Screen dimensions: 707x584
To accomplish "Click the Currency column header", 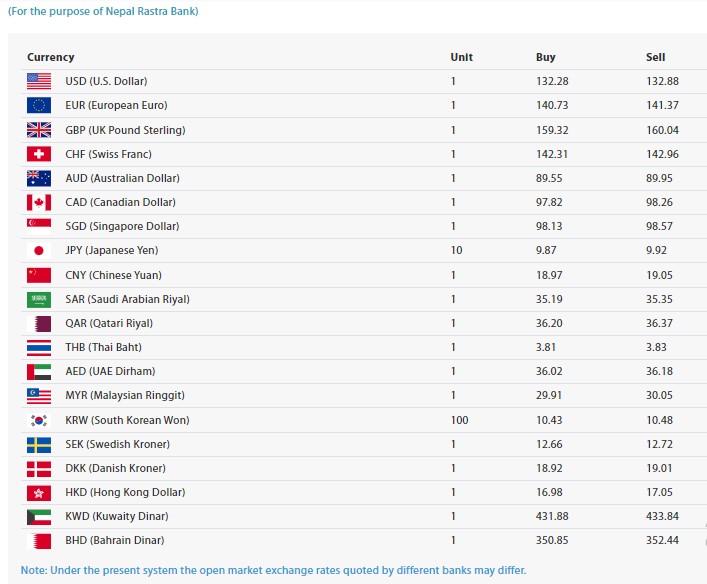I will click(50, 57).
